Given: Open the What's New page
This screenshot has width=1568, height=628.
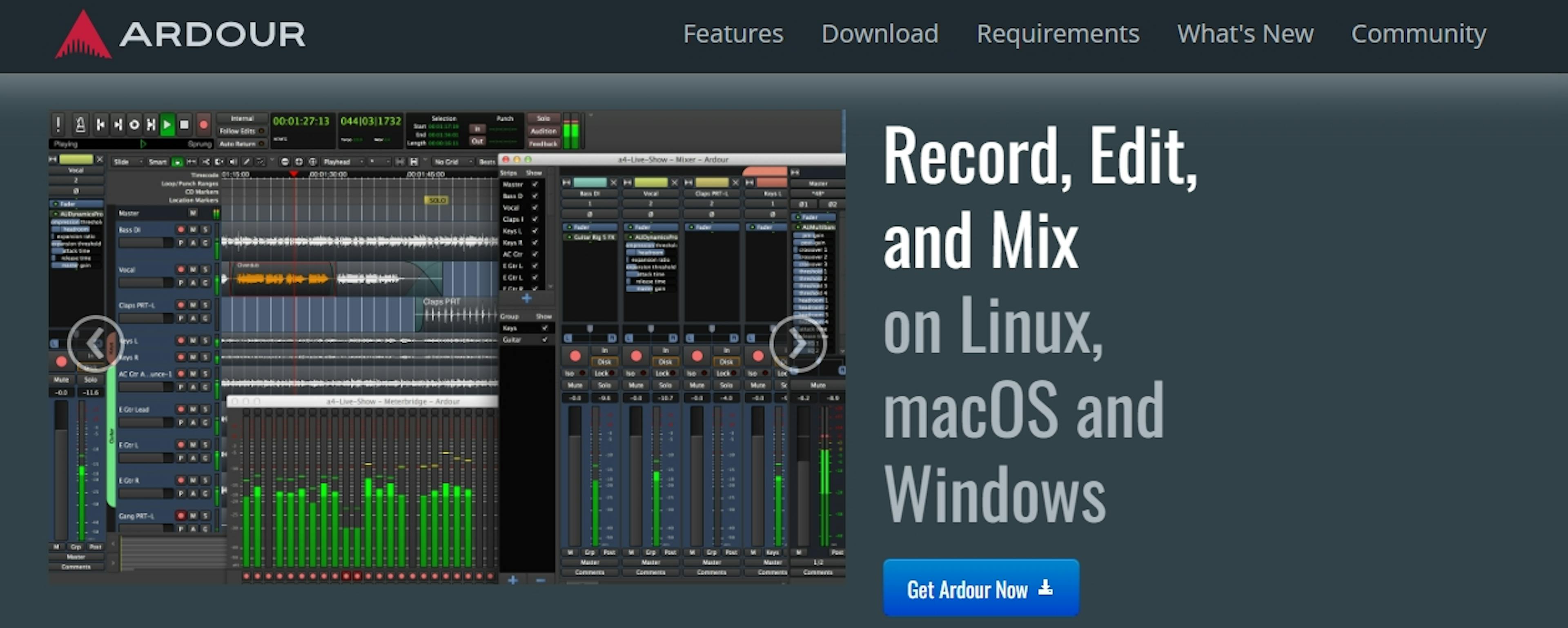Looking at the screenshot, I should point(1245,34).
